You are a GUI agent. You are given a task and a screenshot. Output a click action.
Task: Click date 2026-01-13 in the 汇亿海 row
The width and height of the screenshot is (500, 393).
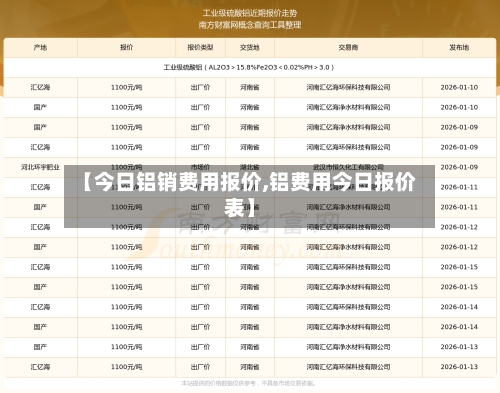(459, 367)
